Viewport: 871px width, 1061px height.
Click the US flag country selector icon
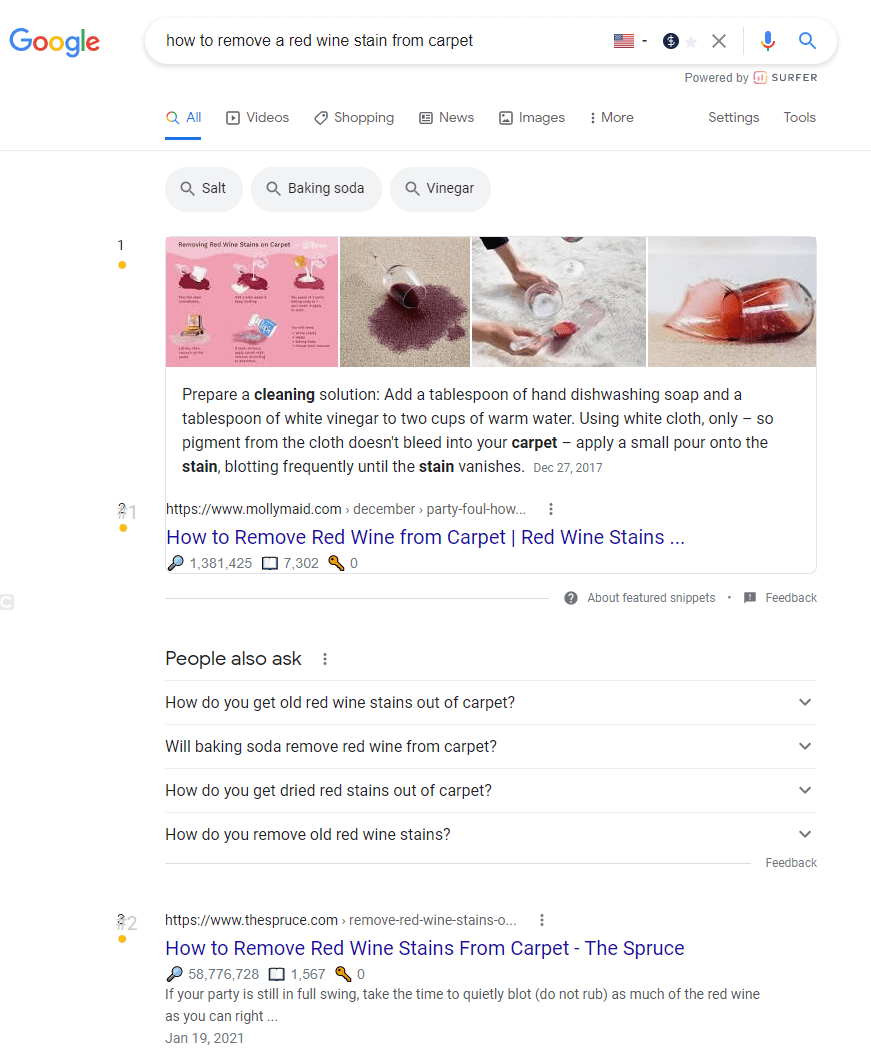pyautogui.click(x=624, y=40)
